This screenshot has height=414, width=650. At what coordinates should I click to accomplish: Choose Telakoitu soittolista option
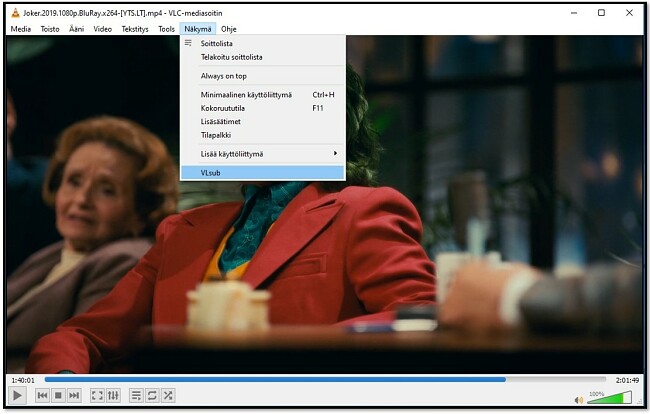(263, 57)
